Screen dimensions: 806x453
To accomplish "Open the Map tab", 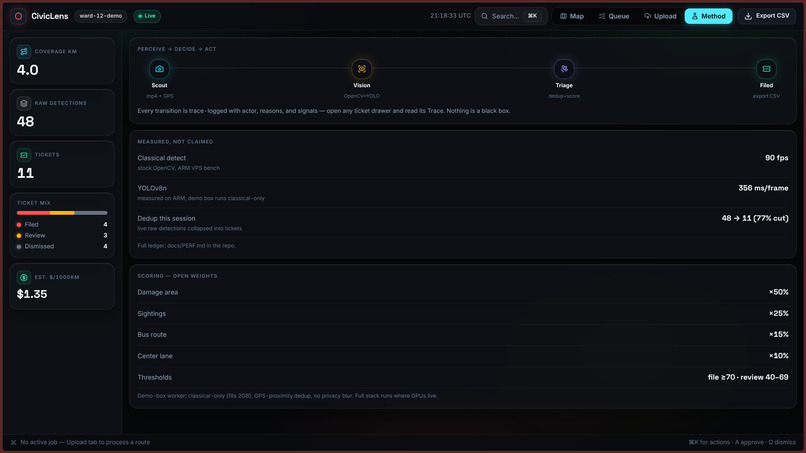I will pyautogui.click(x=572, y=16).
